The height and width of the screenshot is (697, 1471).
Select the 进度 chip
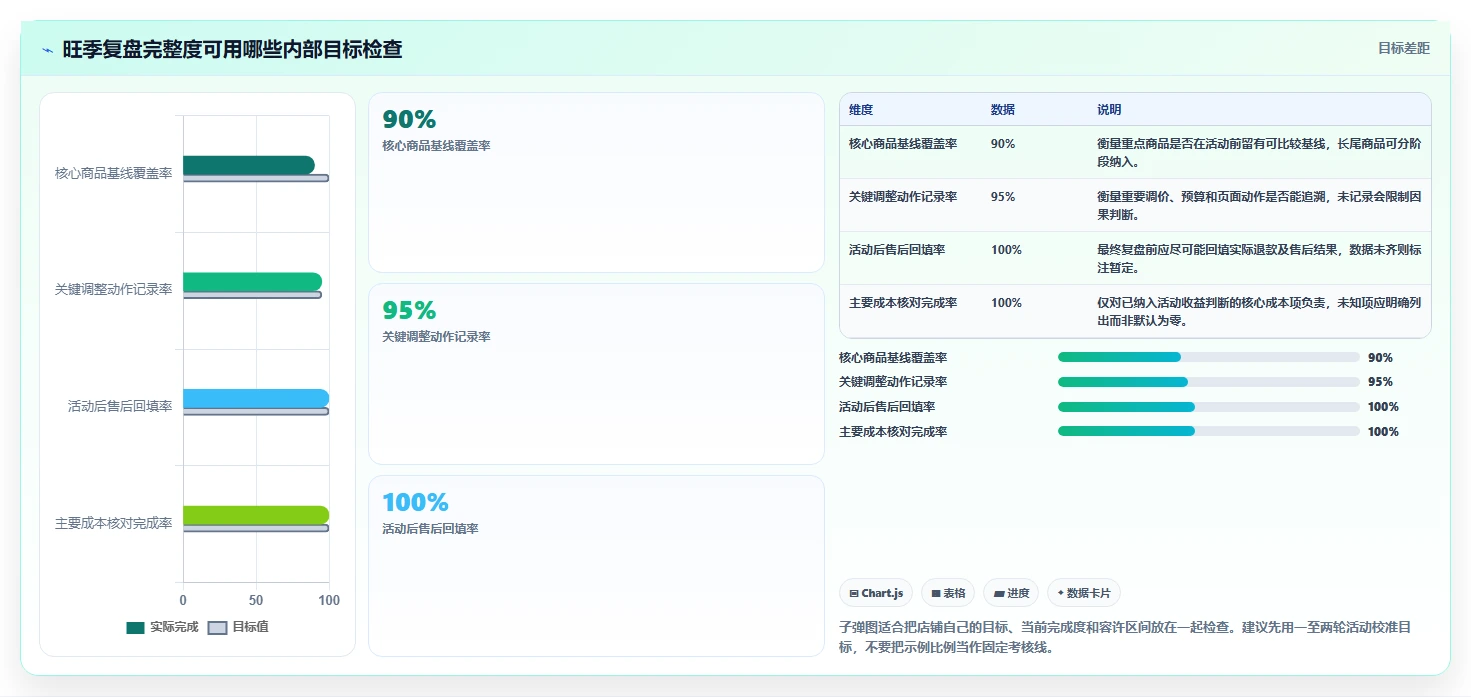pos(1011,593)
